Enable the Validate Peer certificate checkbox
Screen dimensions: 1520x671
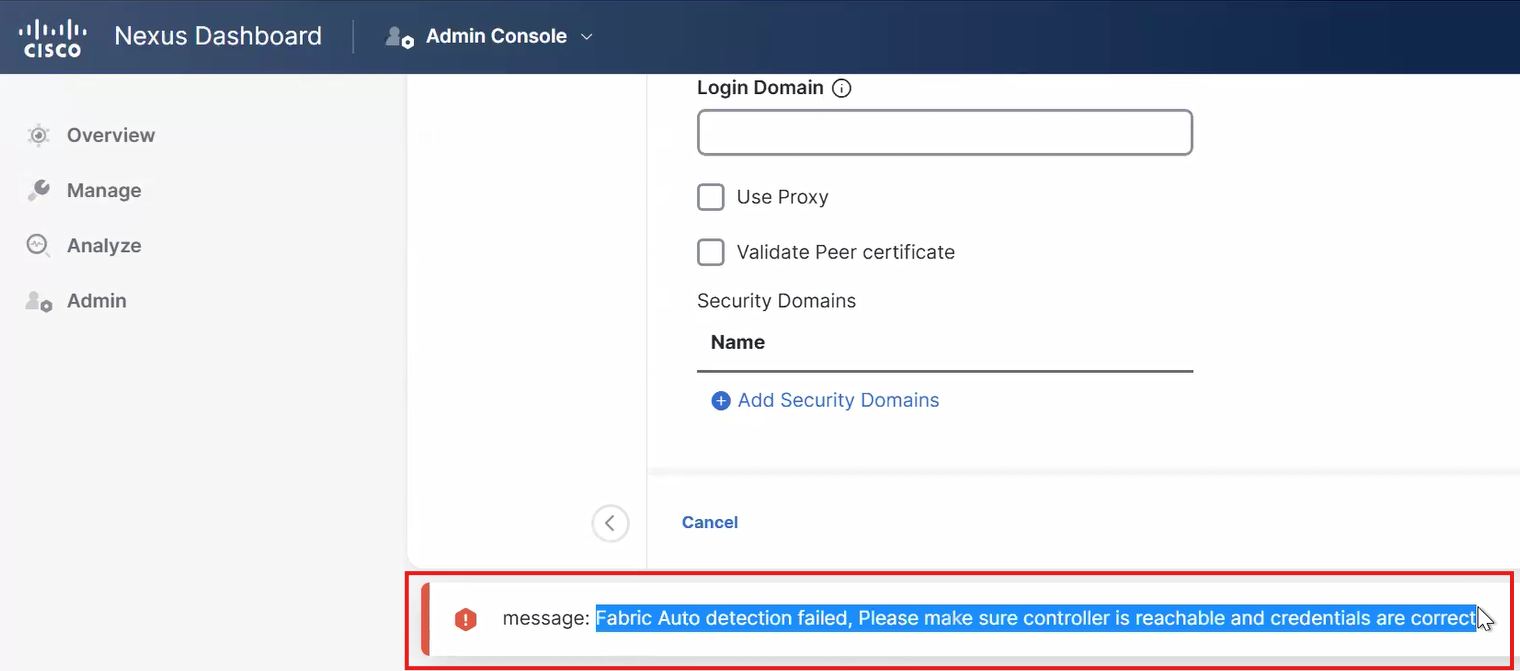pyautogui.click(x=711, y=252)
